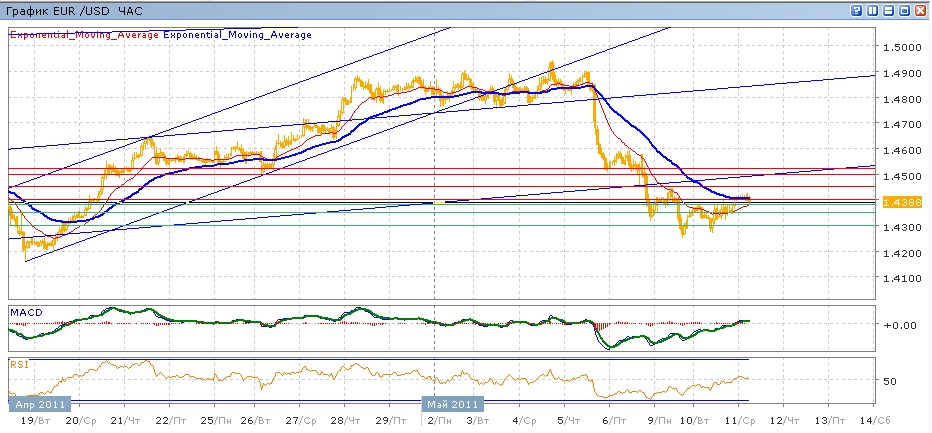Click the 'Апр 2011' month marker

40,404
